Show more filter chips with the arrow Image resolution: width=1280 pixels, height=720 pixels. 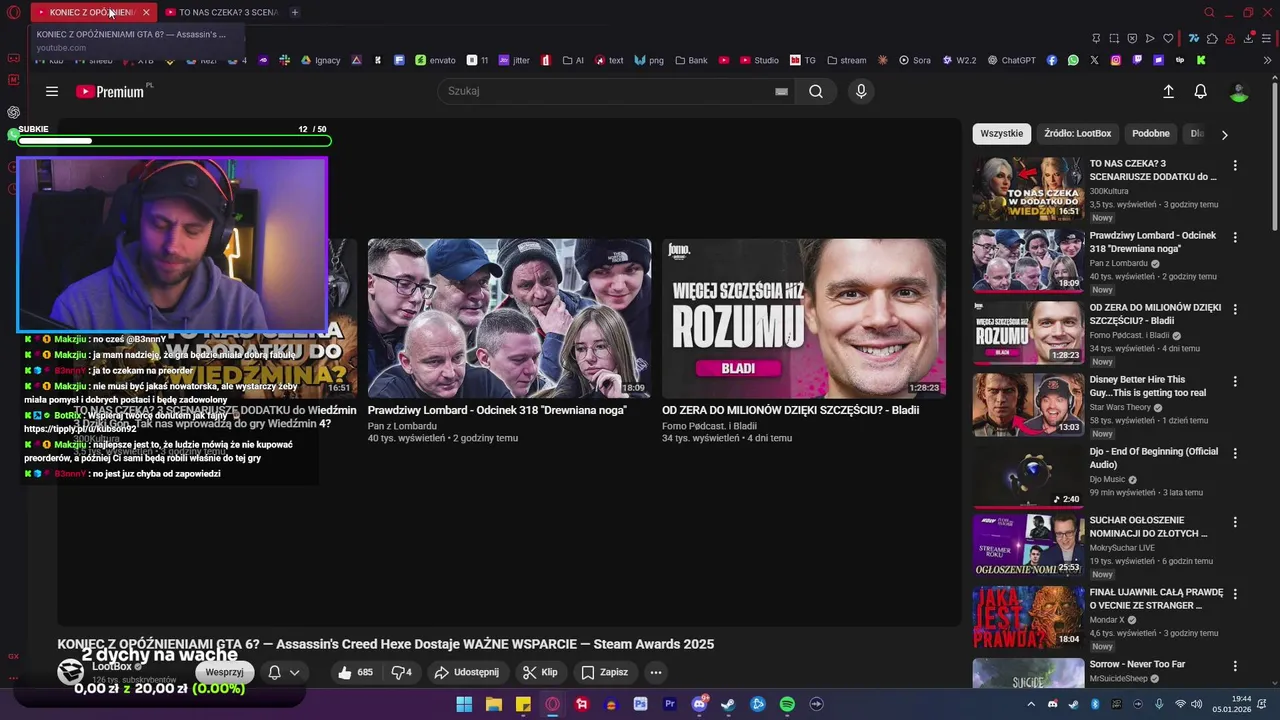click(x=1224, y=134)
